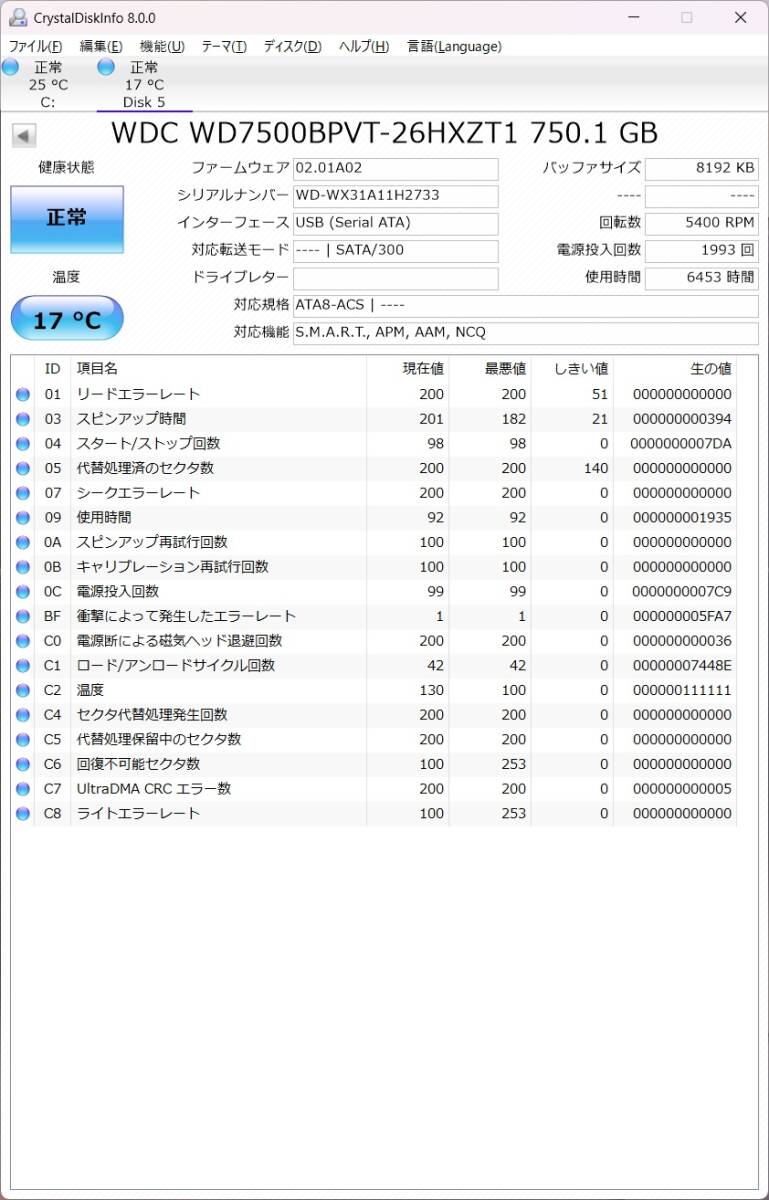Click the status orb for ID C6 row
Image resolution: width=769 pixels, height=1200 pixels.
(23, 765)
